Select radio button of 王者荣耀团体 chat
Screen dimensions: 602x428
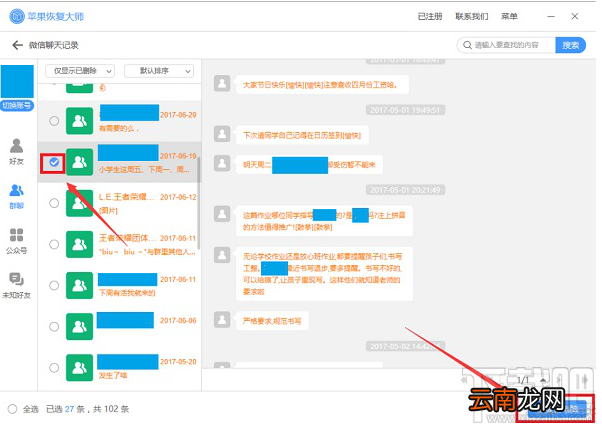[54, 244]
